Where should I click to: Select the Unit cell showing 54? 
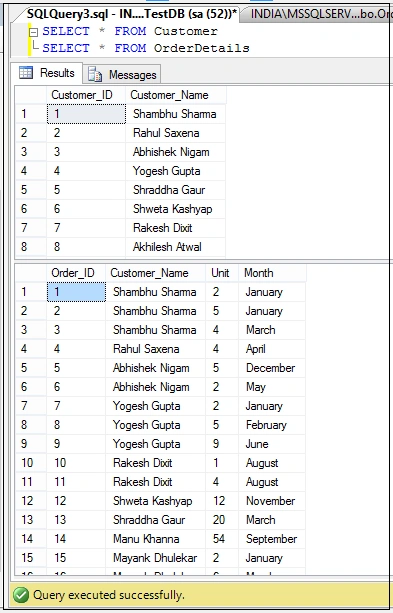point(222,539)
